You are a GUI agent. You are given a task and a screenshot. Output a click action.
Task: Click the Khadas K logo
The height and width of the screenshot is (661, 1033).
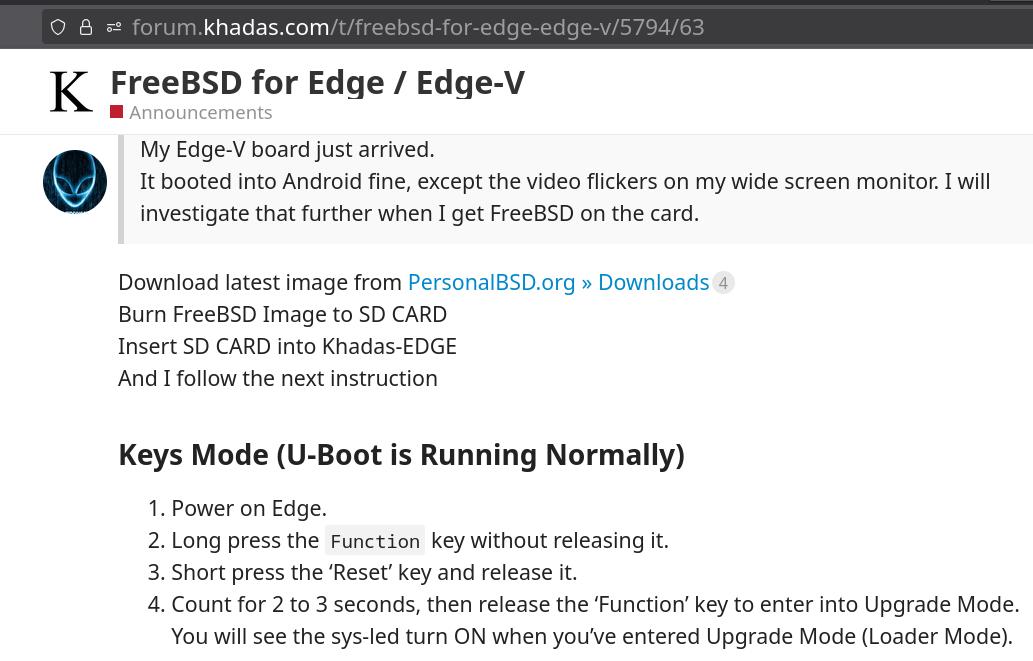click(x=71, y=92)
